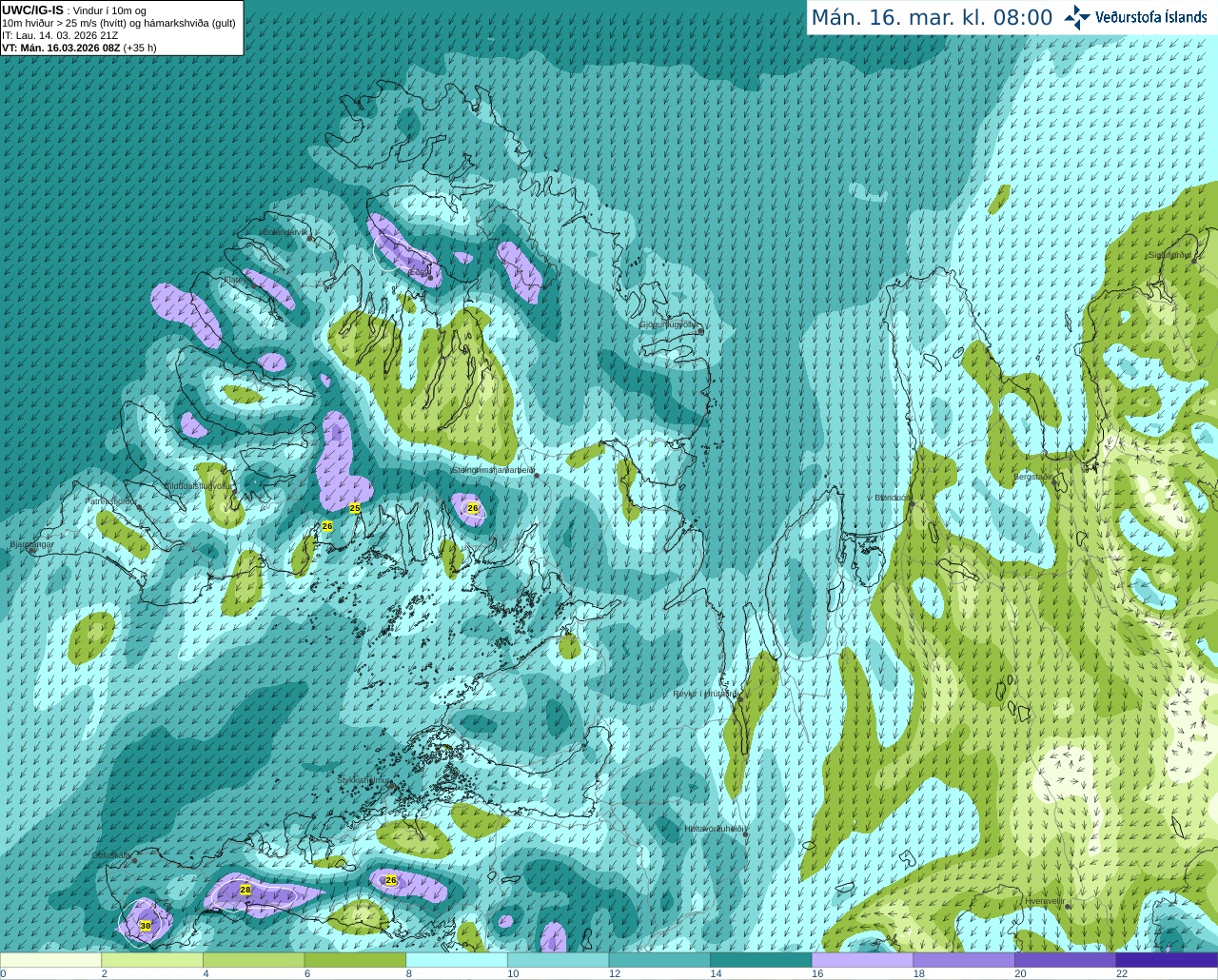Click the Veðurstofa Íslands name text
This screenshot has width=1218, height=980.
1150,17
